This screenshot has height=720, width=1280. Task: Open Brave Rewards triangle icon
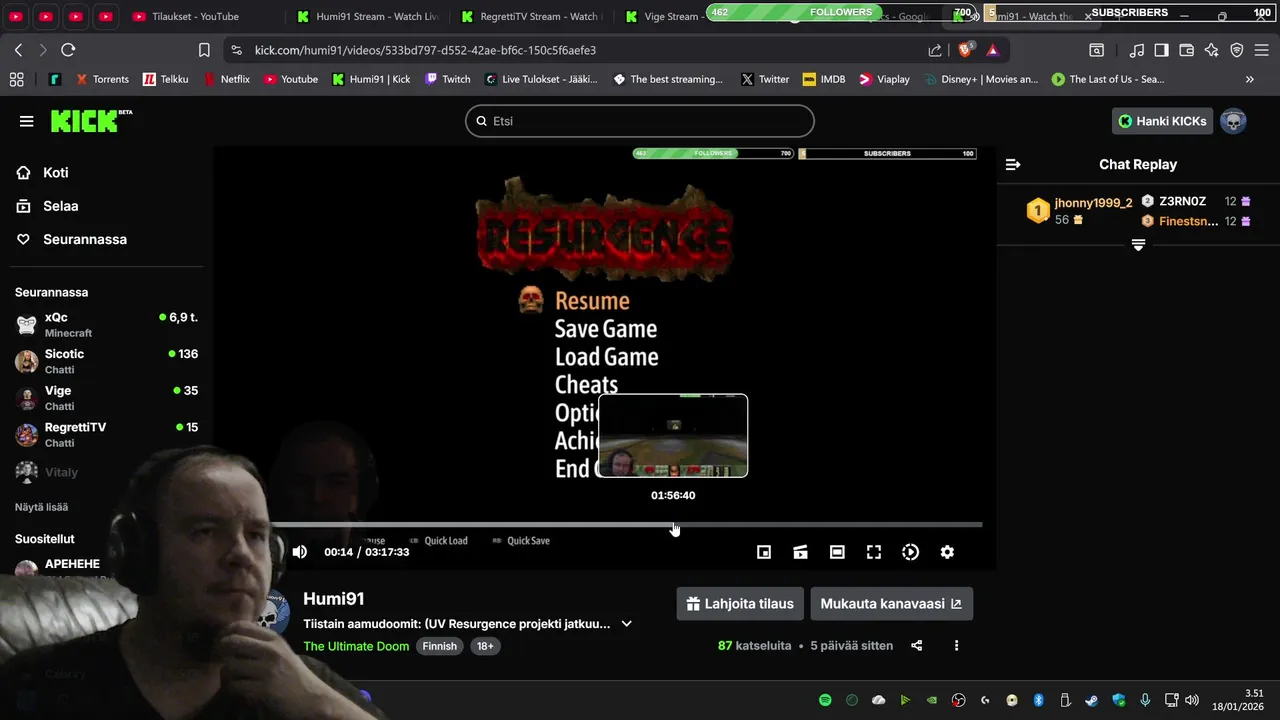click(992, 50)
